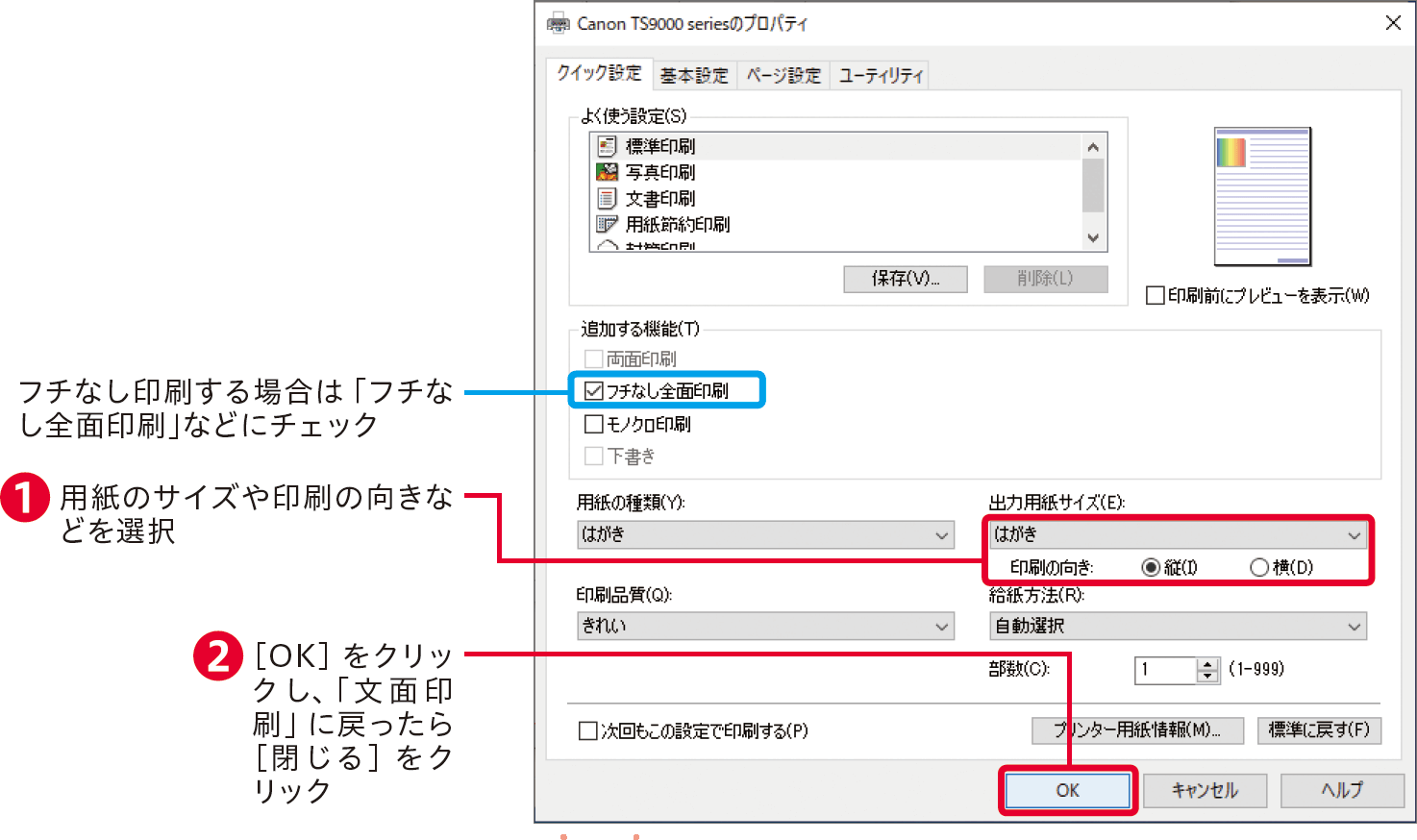
Task: Click the 削除(L) button
Action: 1046,279
